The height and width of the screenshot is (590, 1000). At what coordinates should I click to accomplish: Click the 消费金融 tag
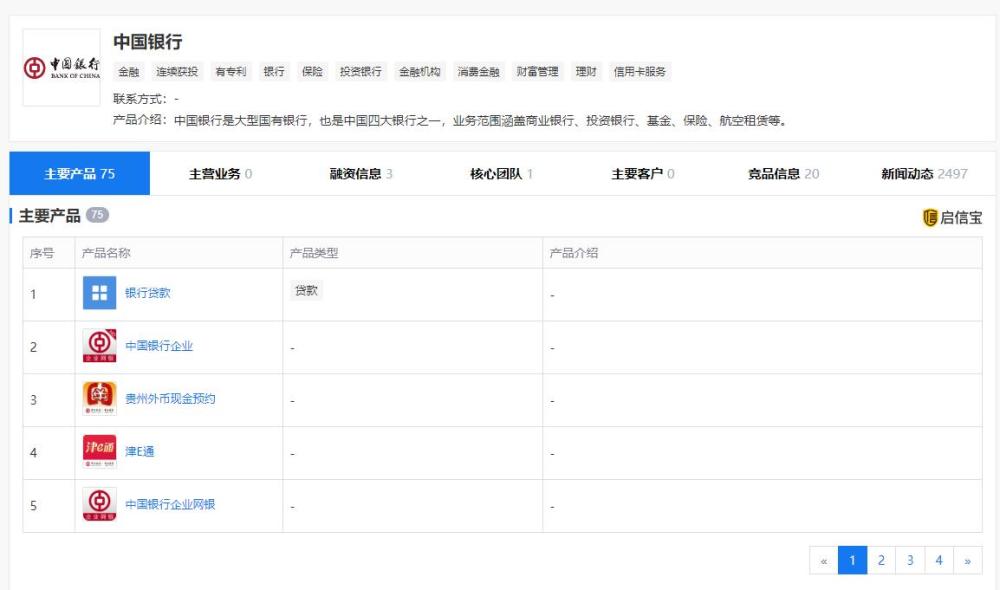478,71
